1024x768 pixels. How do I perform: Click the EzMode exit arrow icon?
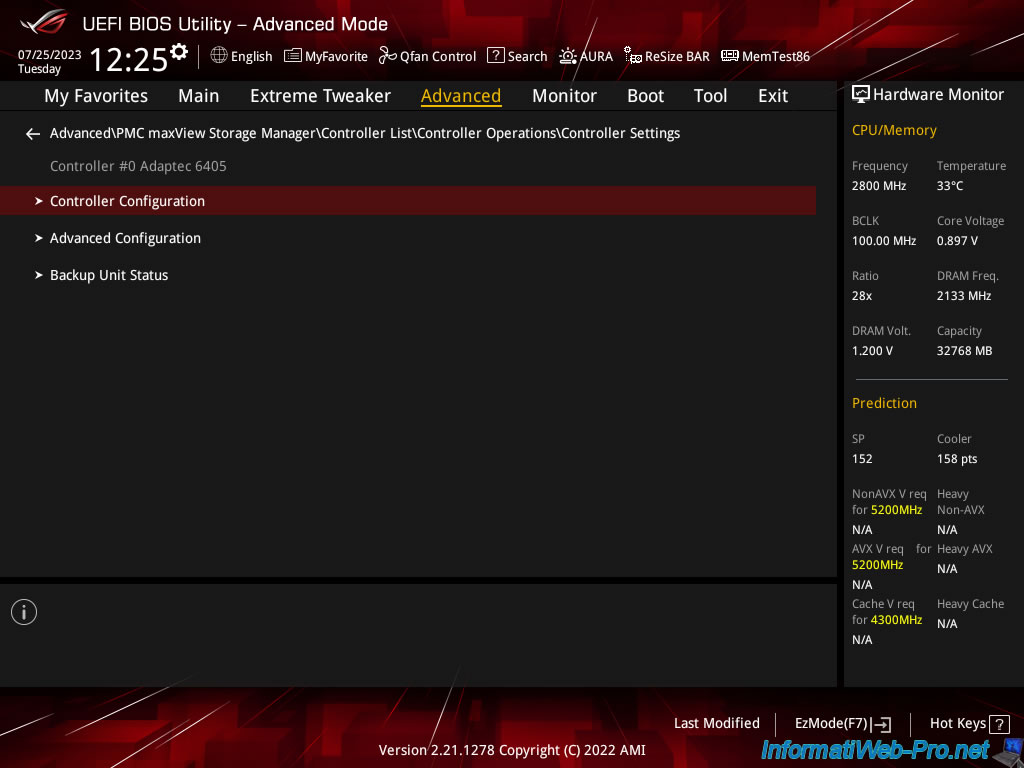click(882, 724)
